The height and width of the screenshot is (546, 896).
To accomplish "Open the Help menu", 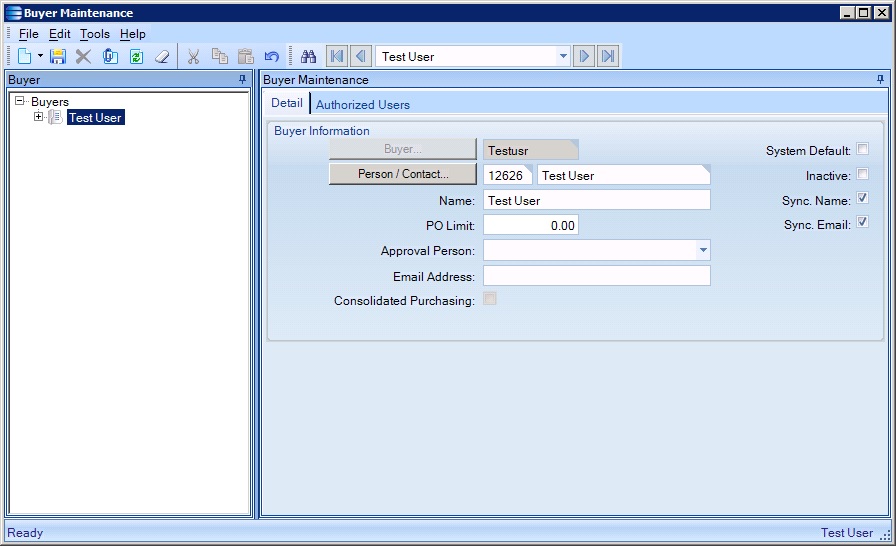I will coord(133,34).
